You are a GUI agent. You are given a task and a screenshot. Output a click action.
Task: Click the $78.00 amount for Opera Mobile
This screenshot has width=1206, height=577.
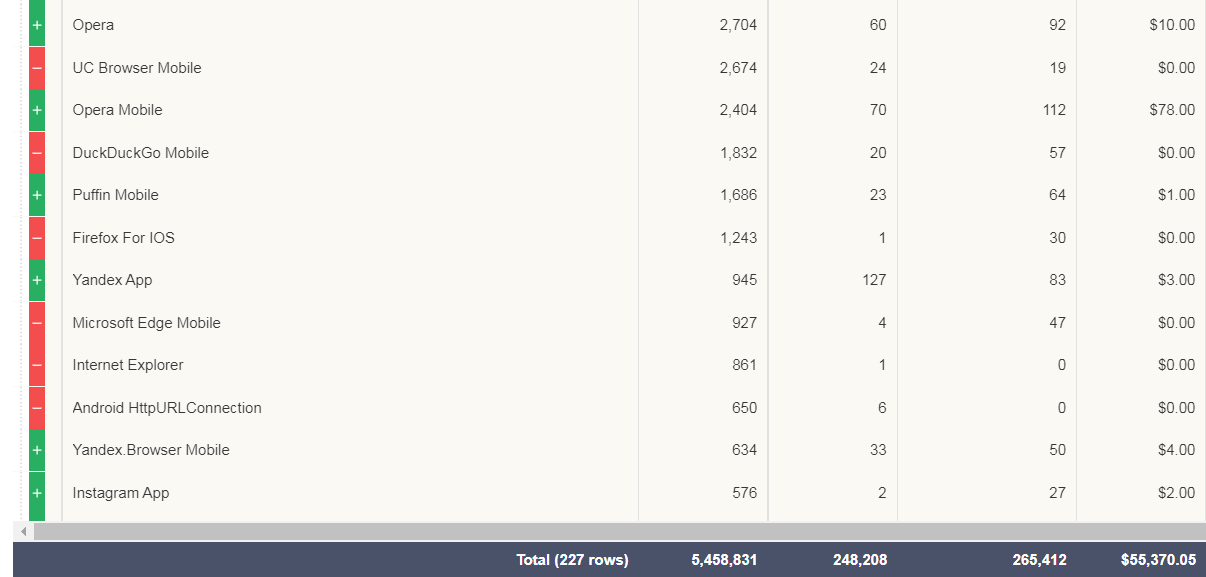[x=1172, y=110]
